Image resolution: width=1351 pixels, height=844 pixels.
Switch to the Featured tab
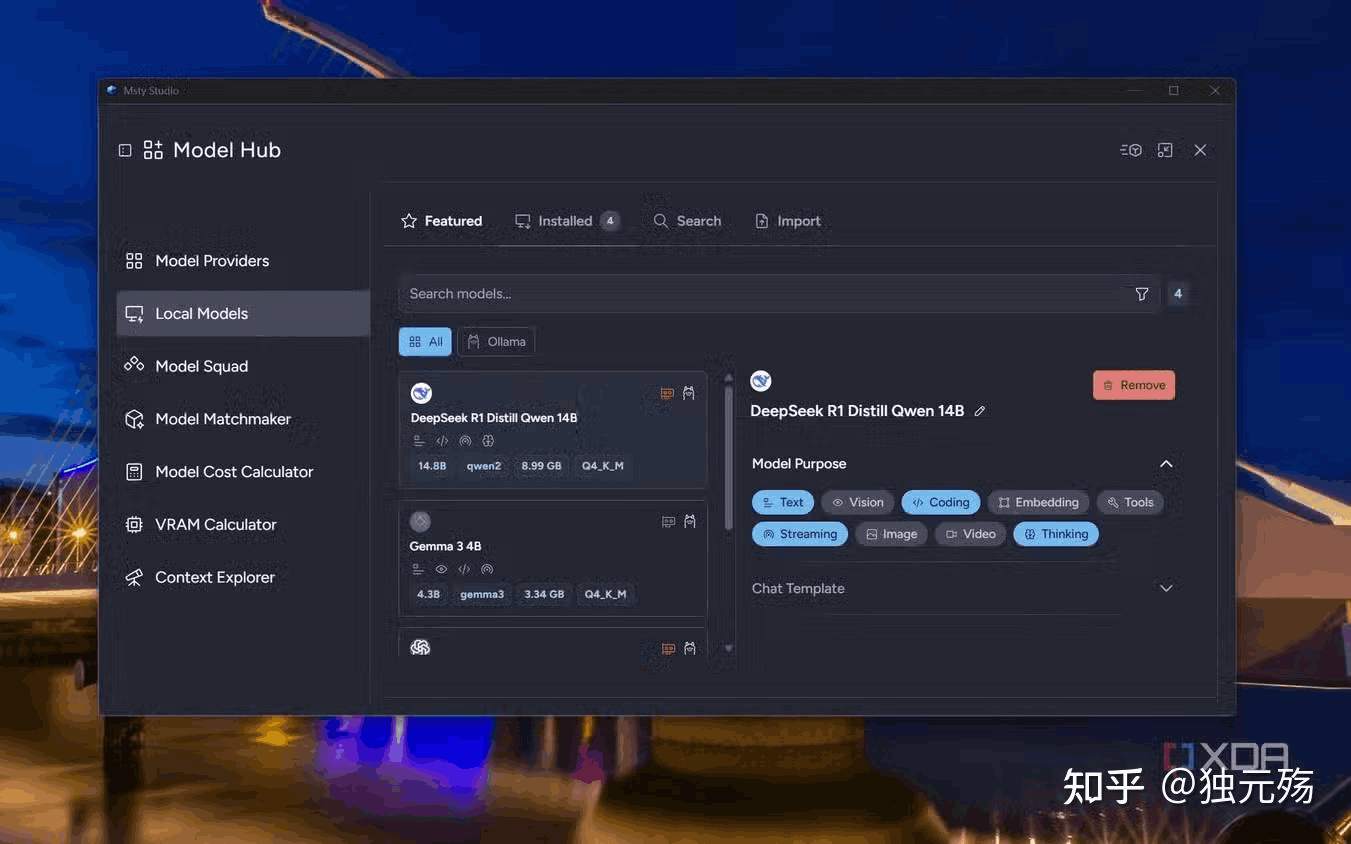click(442, 221)
